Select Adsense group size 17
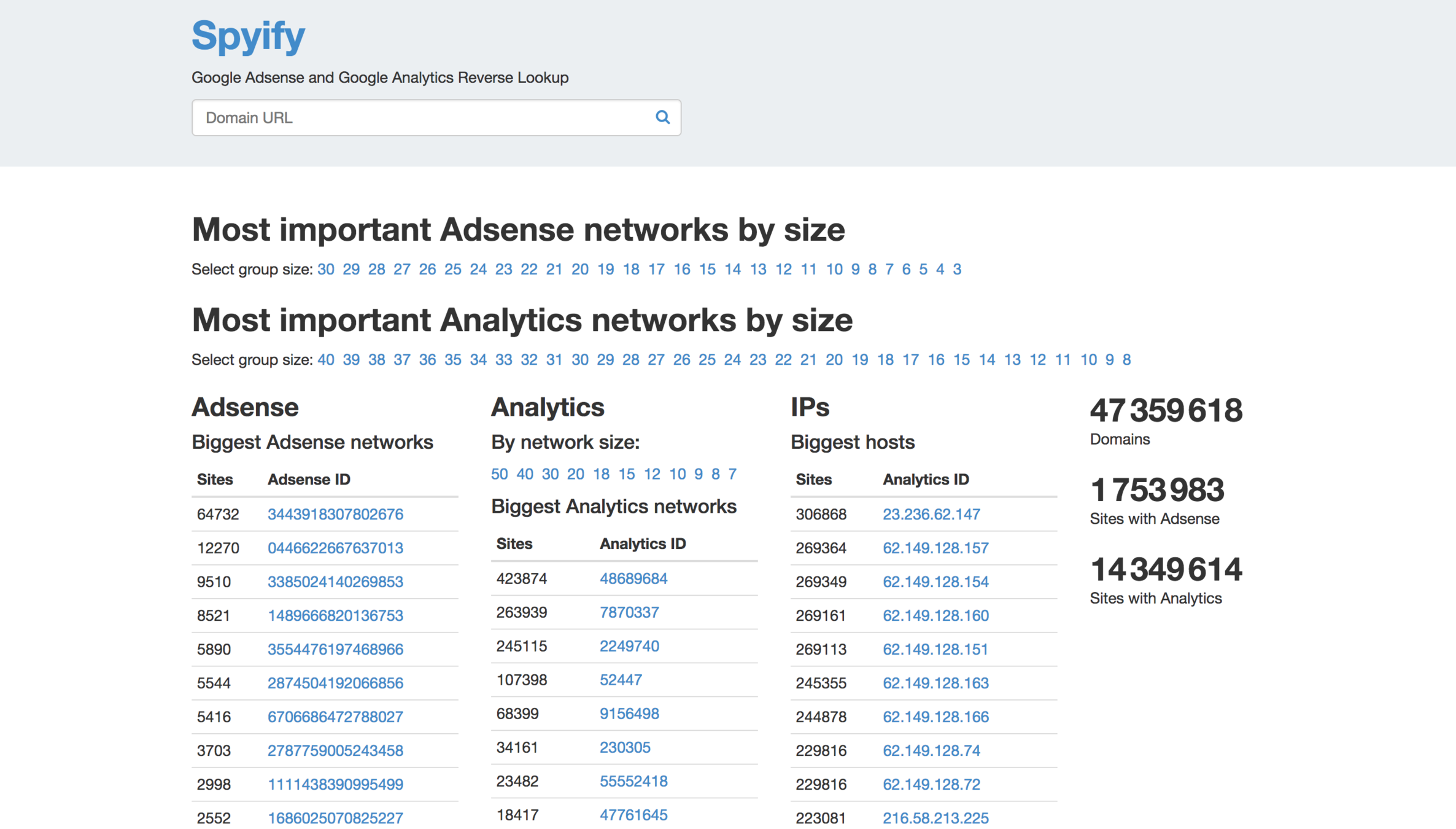 click(656, 269)
